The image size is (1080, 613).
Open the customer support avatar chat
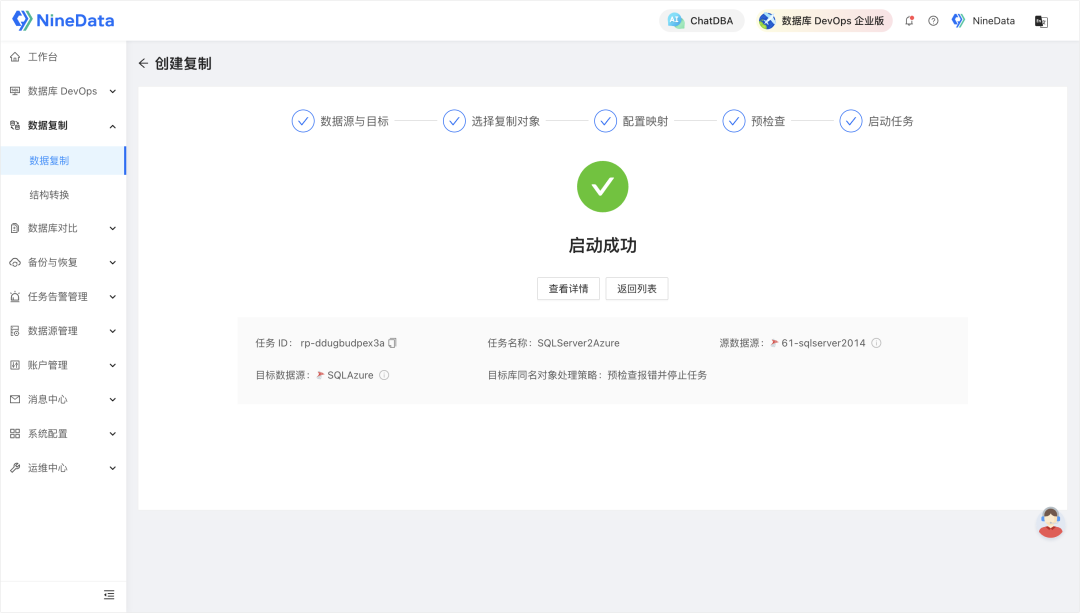click(x=1050, y=522)
